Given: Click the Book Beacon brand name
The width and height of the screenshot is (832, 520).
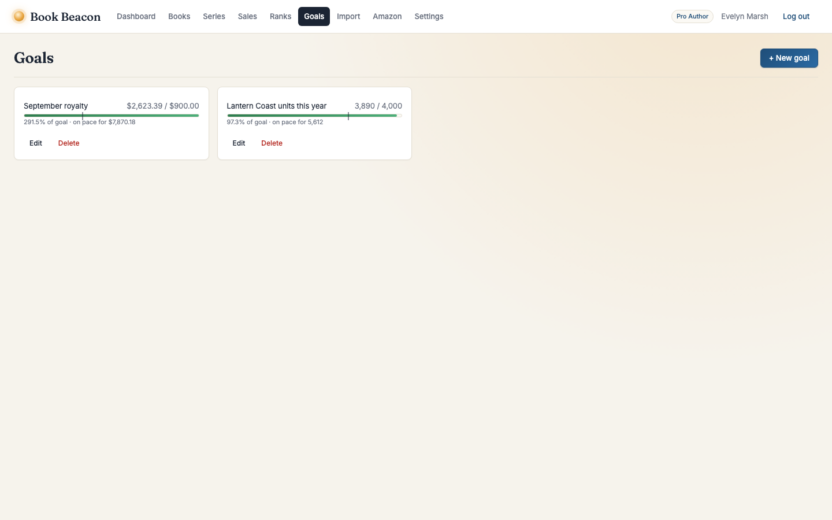Looking at the screenshot, I should pyautogui.click(x=65, y=16).
